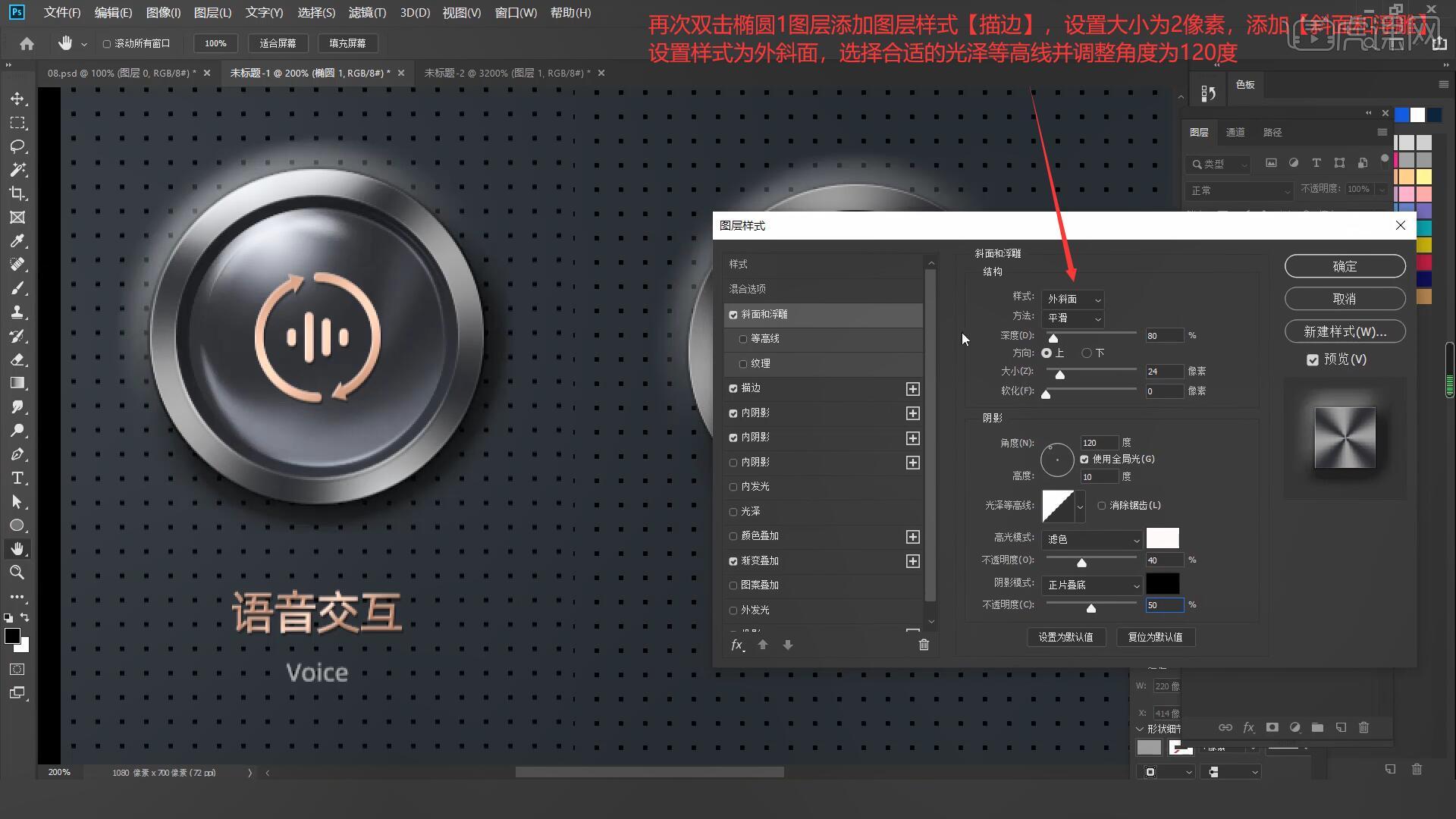Click the fx add-style icon in dialog

click(x=737, y=645)
